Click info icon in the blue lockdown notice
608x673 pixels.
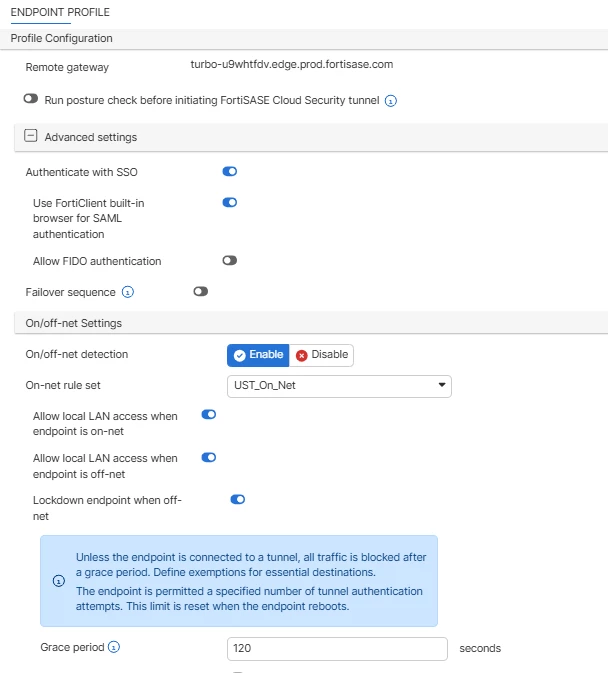pos(59,581)
